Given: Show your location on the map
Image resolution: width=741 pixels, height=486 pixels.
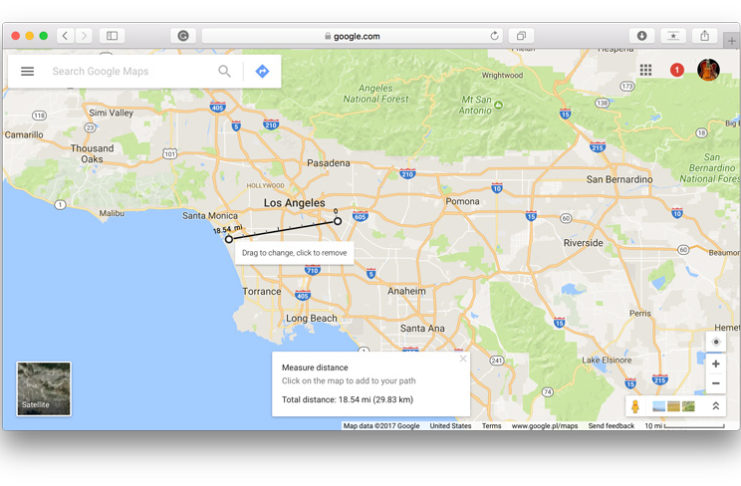Looking at the screenshot, I should click(715, 342).
